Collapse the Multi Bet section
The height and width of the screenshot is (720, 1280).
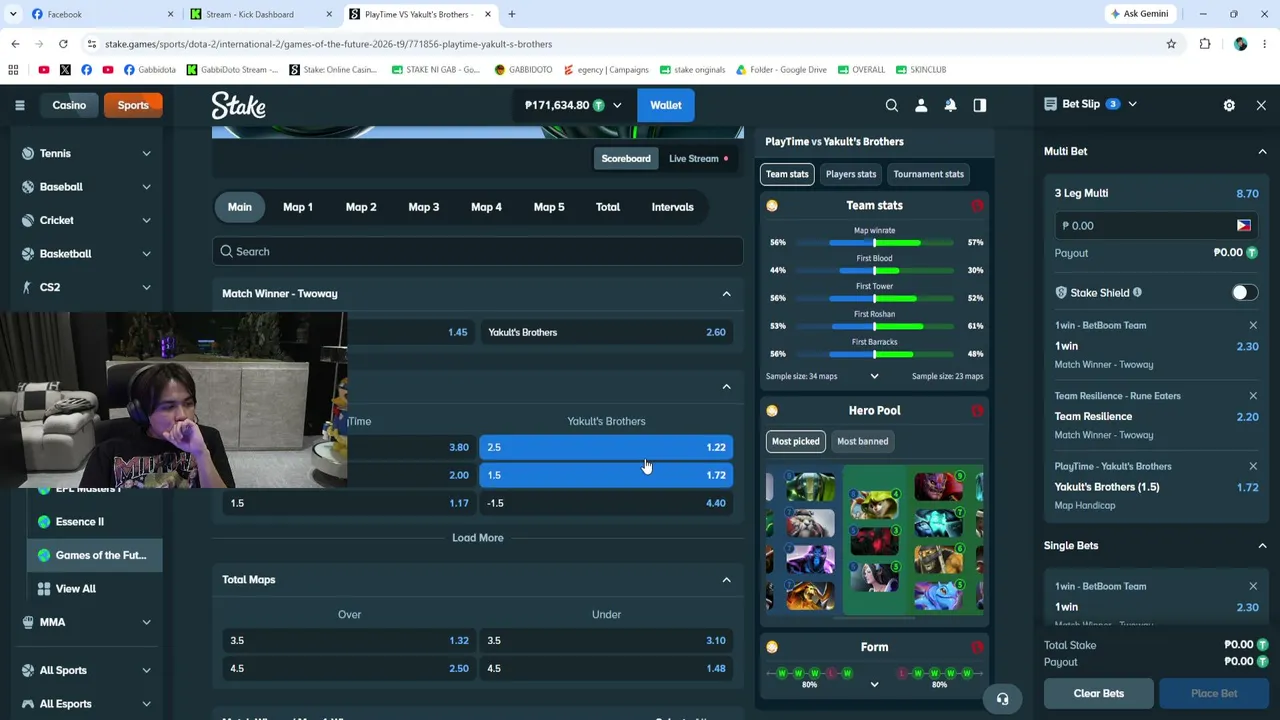tap(1262, 151)
